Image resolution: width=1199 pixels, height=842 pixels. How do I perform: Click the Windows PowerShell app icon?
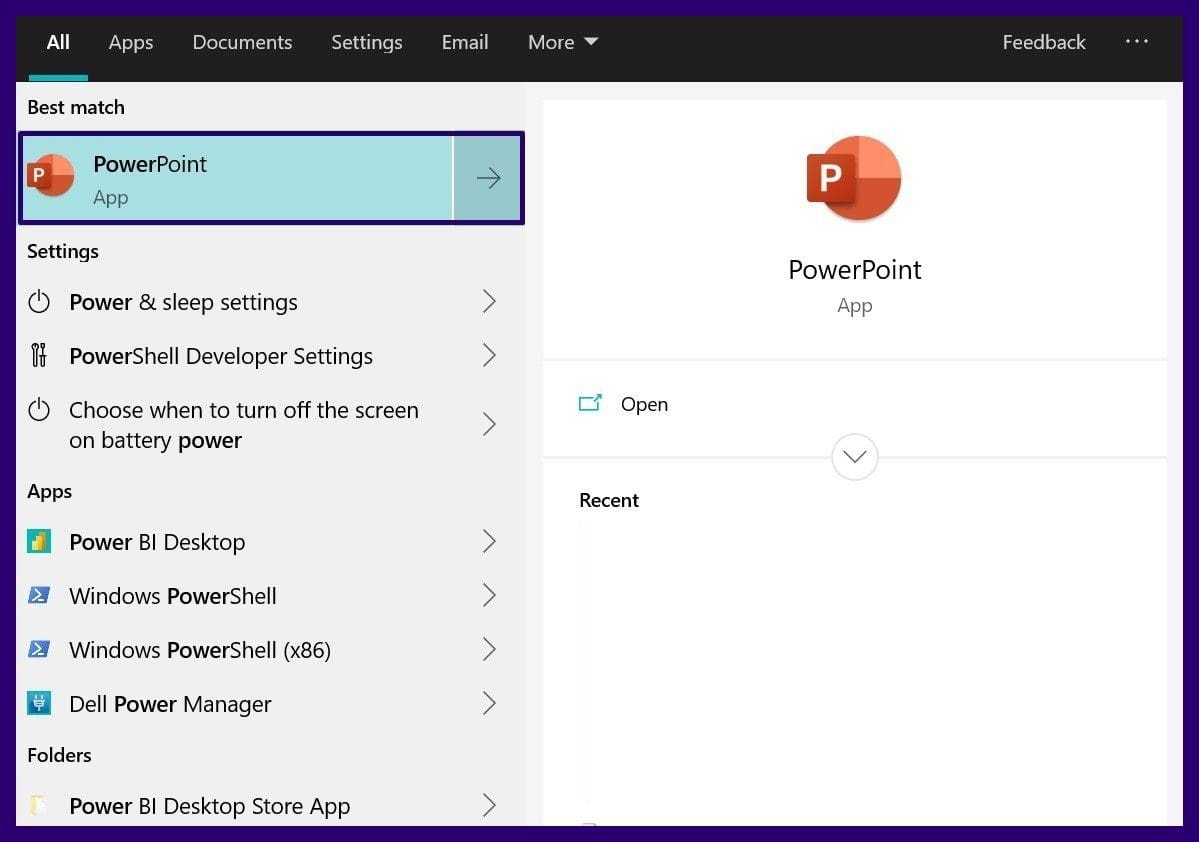39,595
